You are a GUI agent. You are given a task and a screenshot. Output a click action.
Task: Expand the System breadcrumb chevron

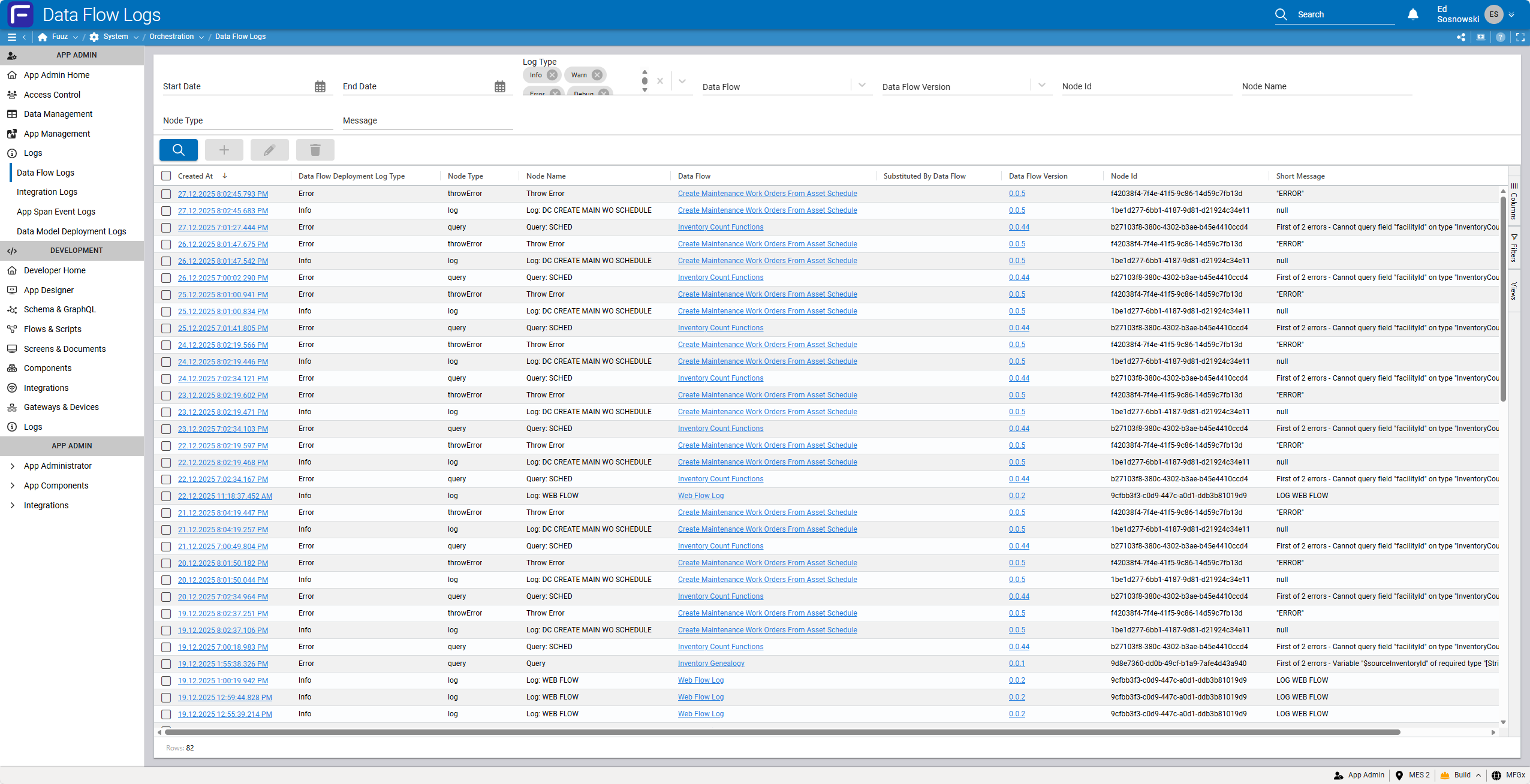point(136,37)
